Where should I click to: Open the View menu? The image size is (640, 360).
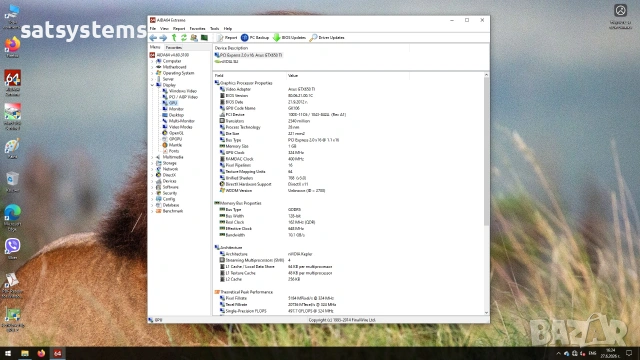(x=164, y=29)
